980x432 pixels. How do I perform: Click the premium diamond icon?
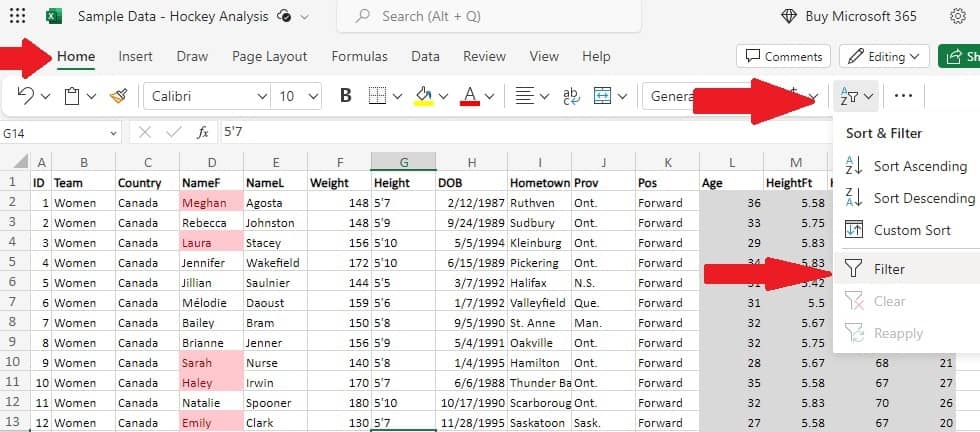click(x=789, y=16)
